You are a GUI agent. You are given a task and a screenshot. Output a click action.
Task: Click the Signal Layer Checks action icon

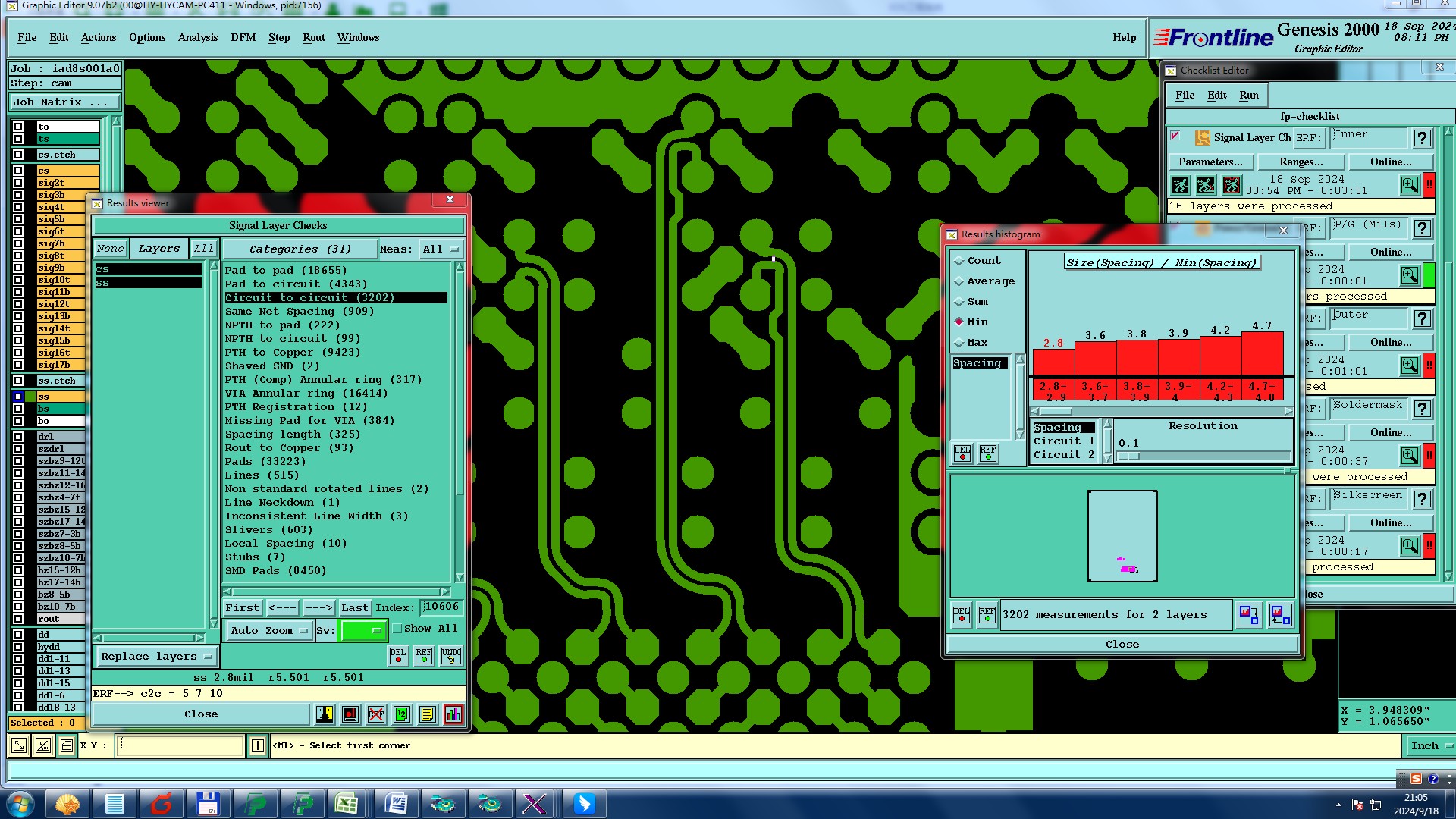coord(1203,138)
